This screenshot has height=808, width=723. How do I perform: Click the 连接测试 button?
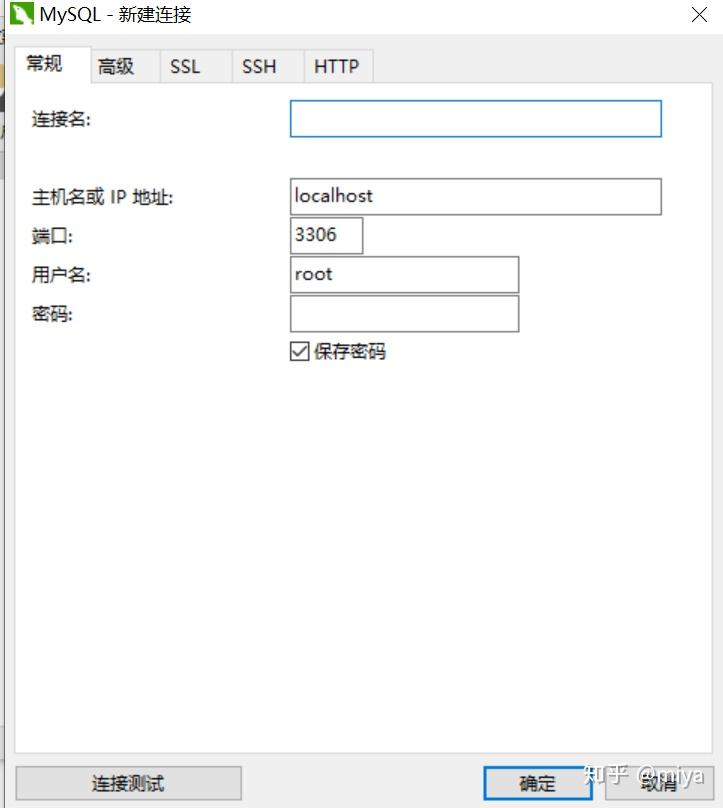coord(128,783)
